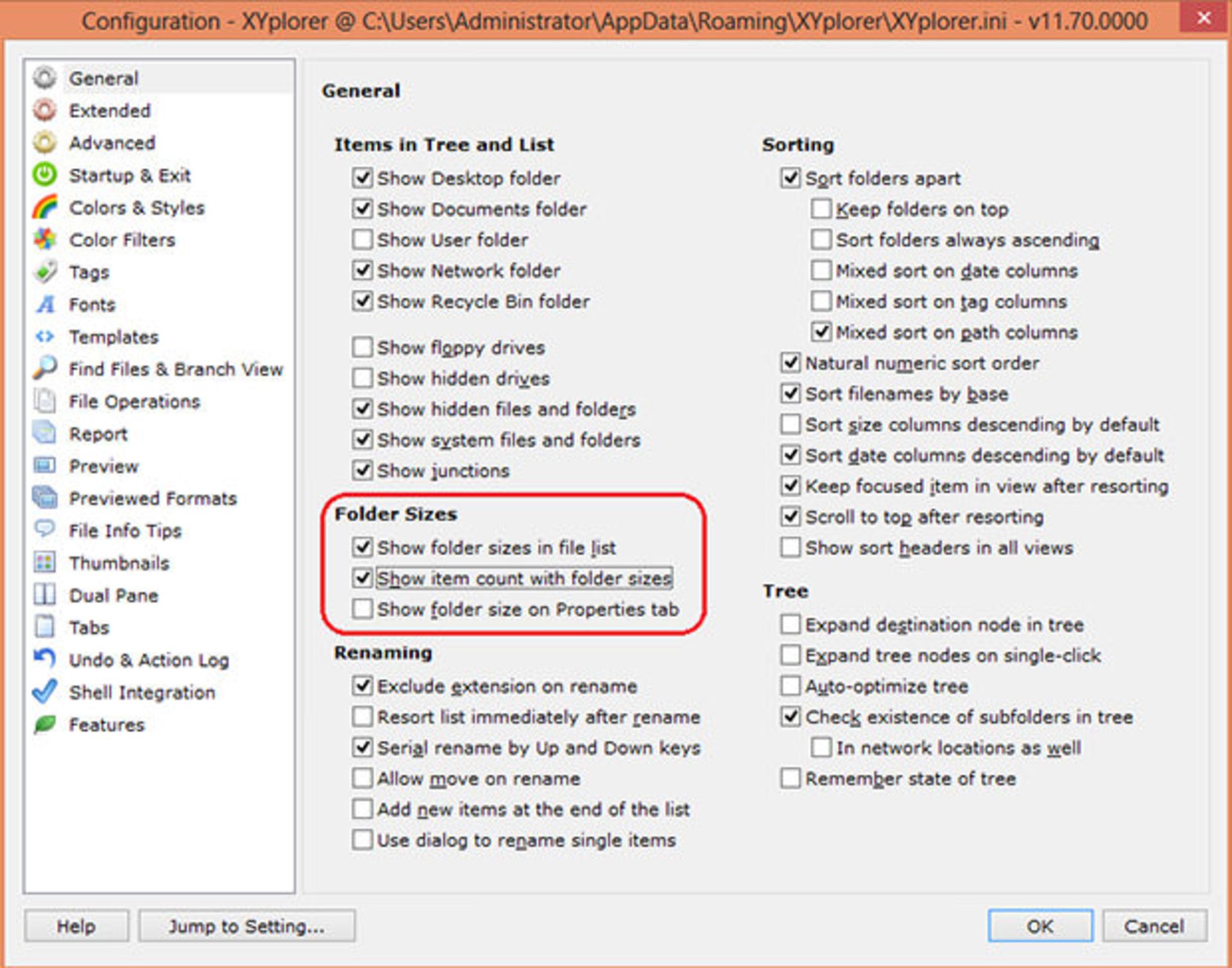Switch to Colors & Styles settings
This screenshot has height=968, width=1232.
137,207
